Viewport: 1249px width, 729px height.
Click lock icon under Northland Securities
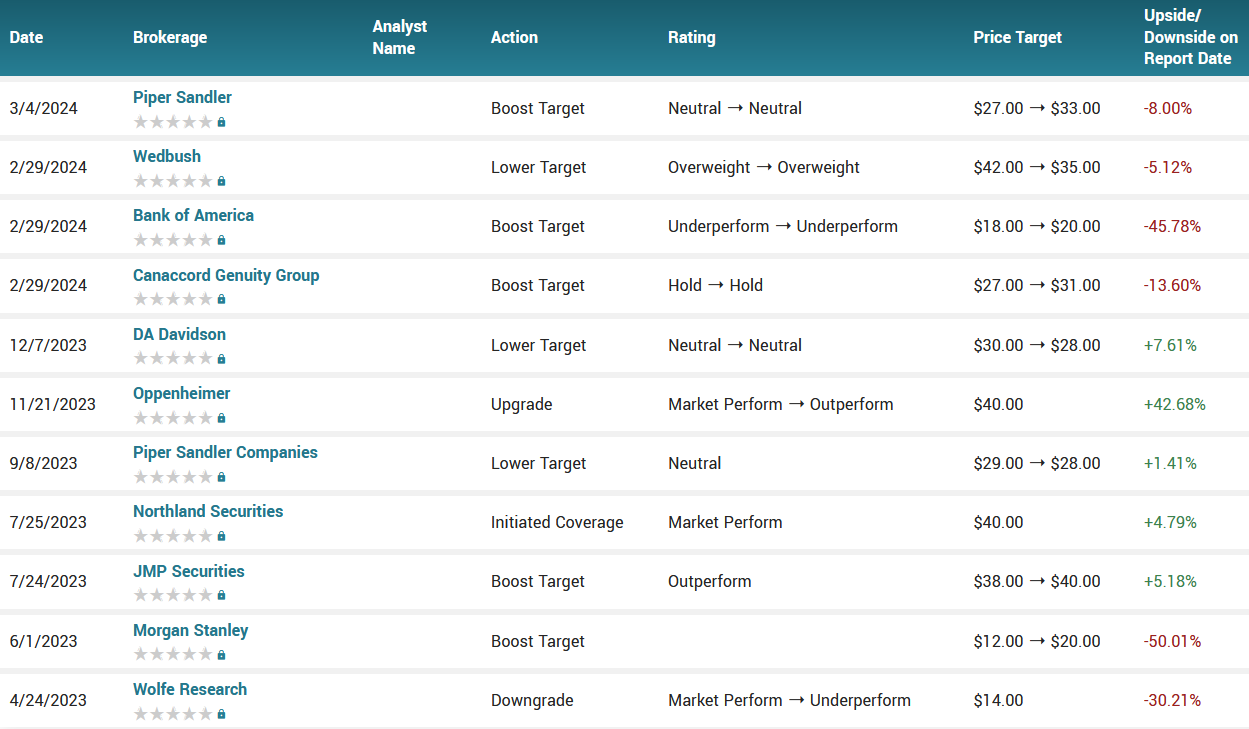click(x=221, y=536)
